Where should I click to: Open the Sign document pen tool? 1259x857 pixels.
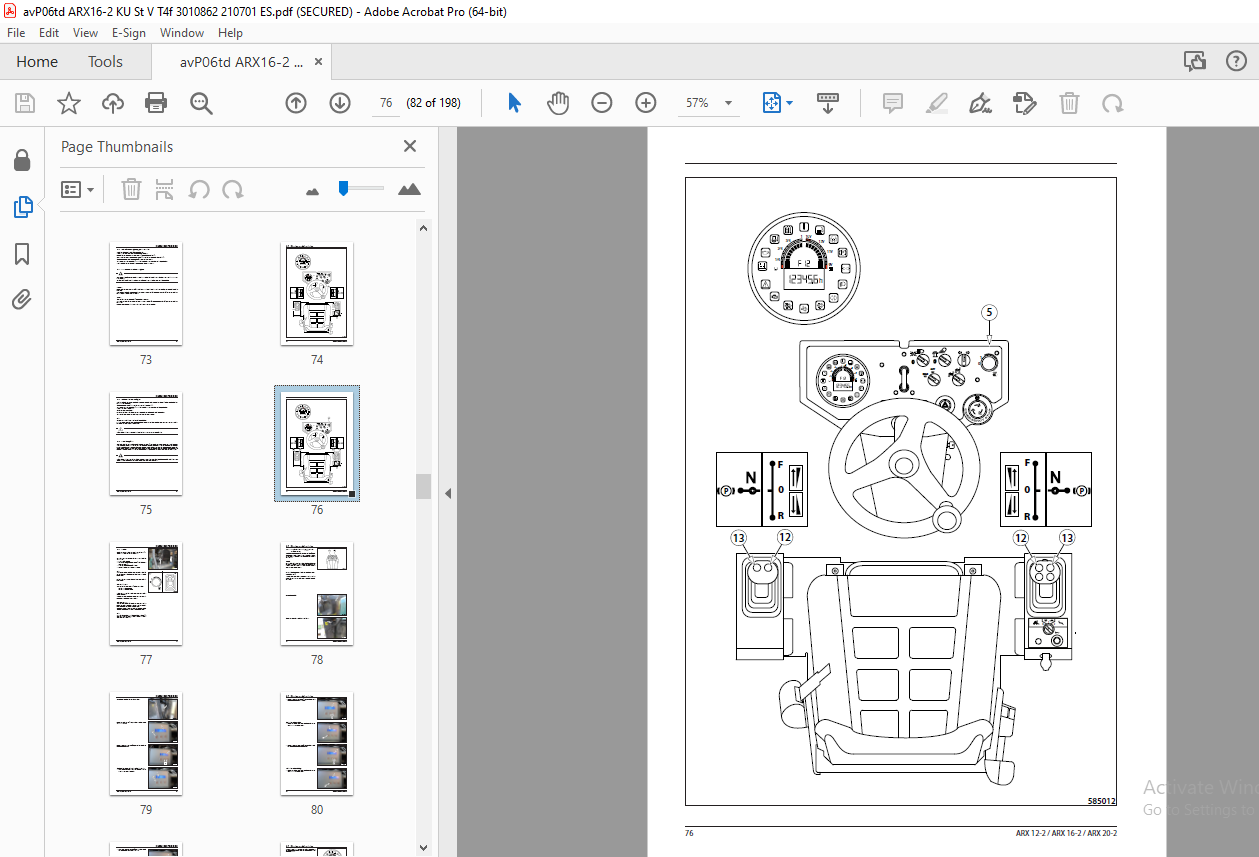pyautogui.click(x=980, y=103)
